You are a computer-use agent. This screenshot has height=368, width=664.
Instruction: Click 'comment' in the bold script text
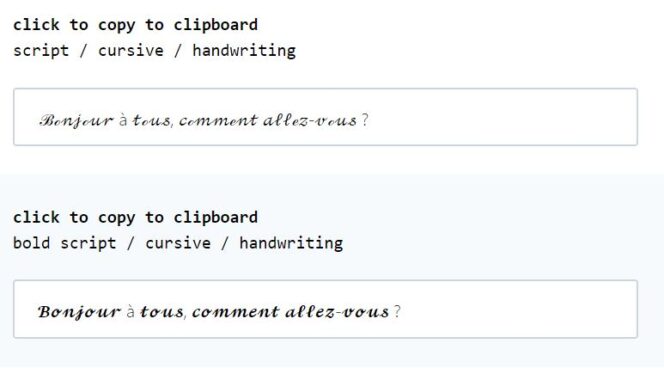pyautogui.click(x=235, y=313)
